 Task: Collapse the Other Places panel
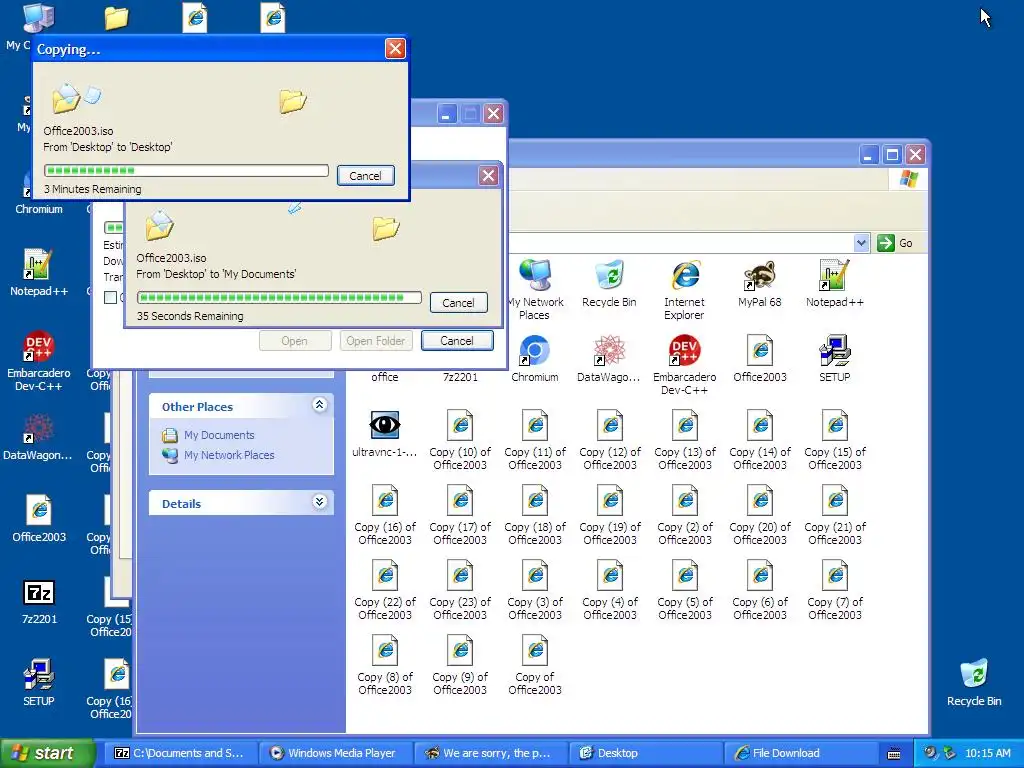(x=319, y=405)
